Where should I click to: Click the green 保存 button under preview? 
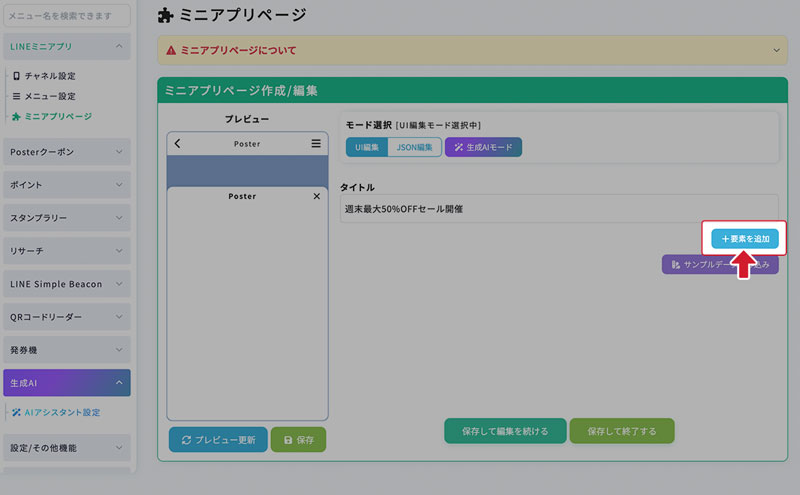point(298,440)
